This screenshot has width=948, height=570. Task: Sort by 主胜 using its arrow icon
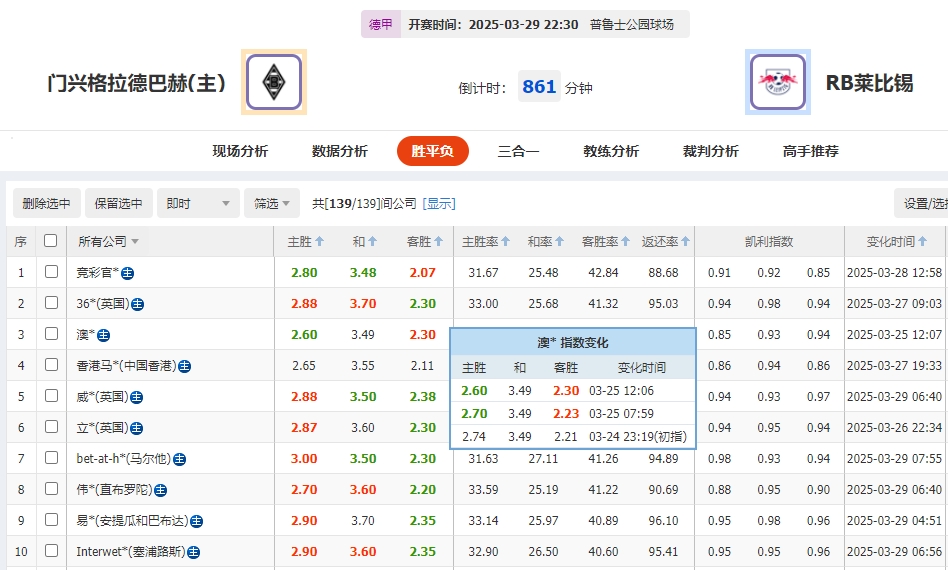click(x=318, y=242)
